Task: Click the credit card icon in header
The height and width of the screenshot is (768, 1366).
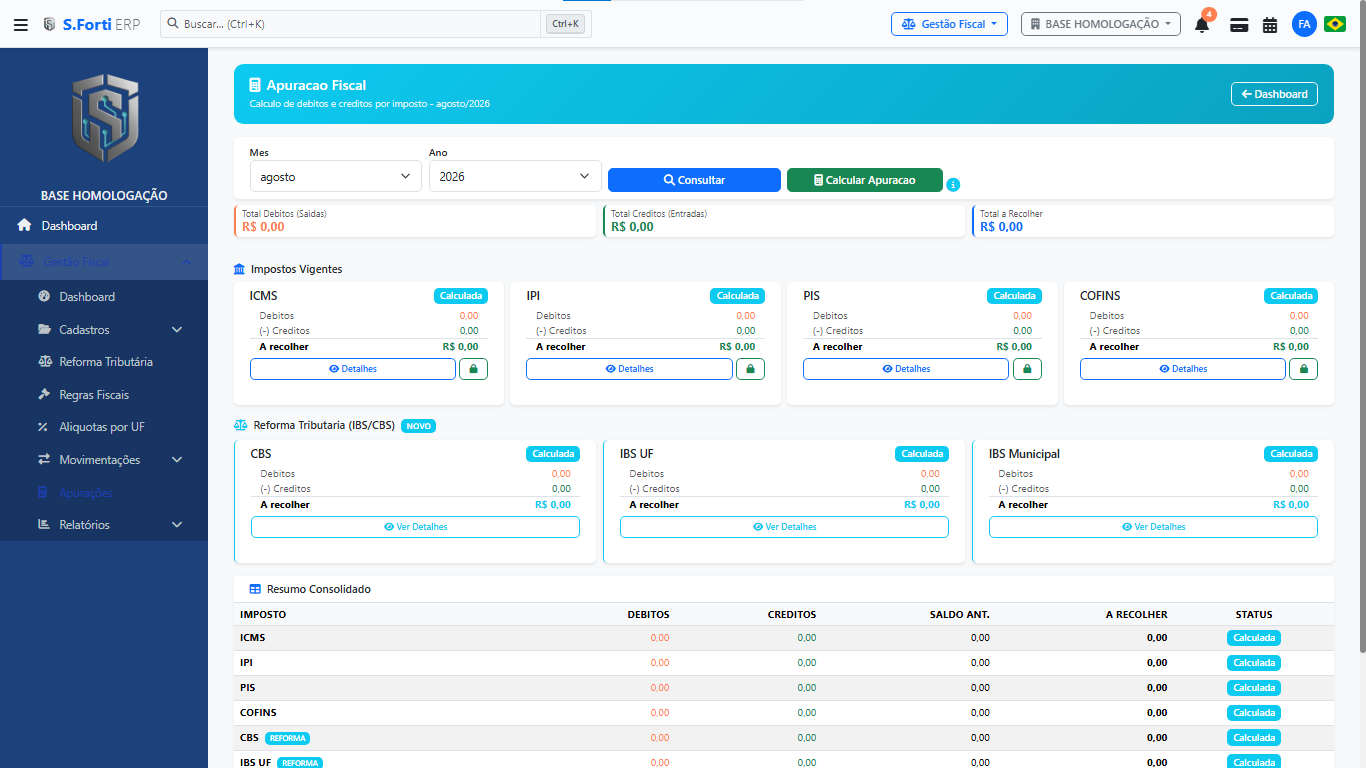Action: pyautogui.click(x=1239, y=25)
